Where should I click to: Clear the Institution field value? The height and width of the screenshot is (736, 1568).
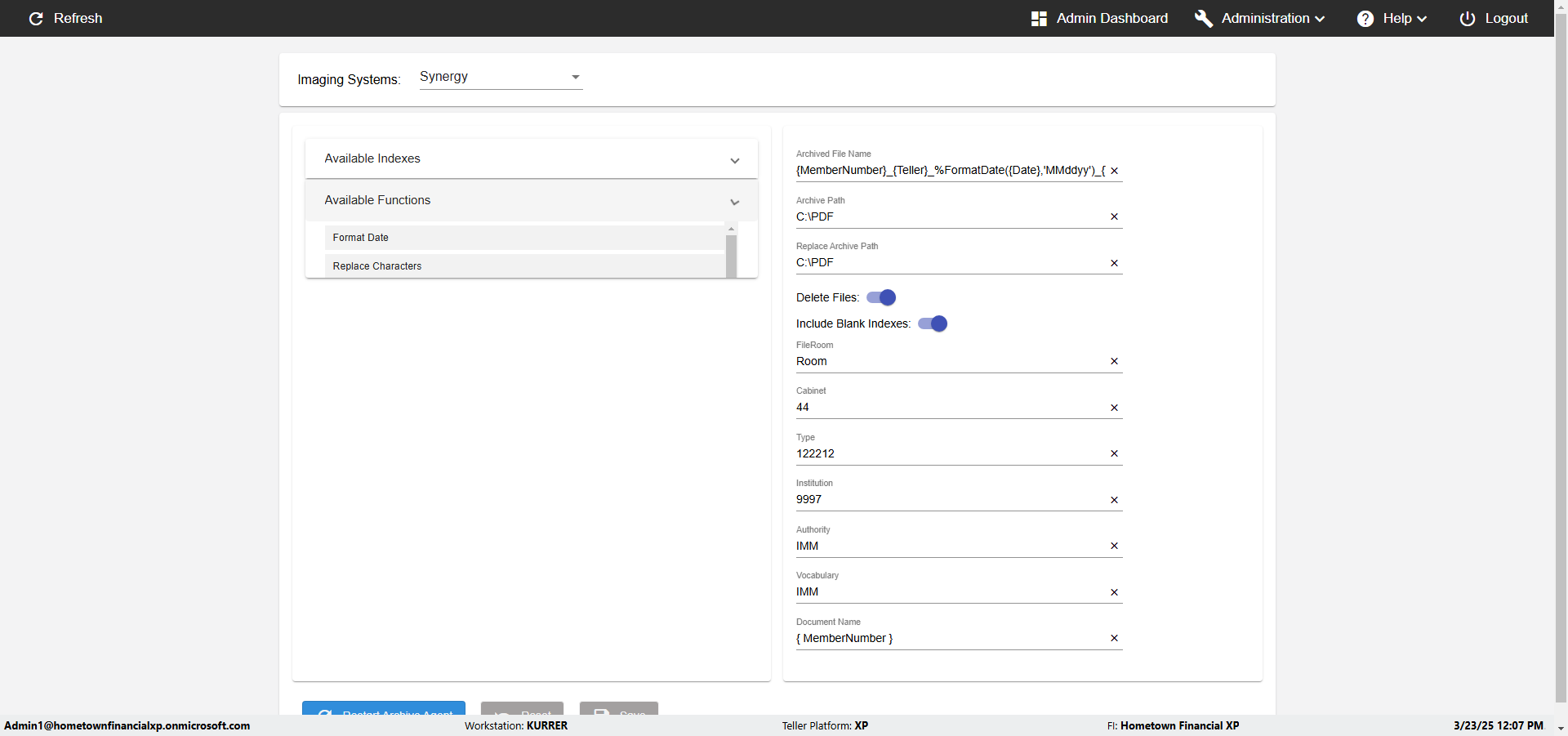1114,500
